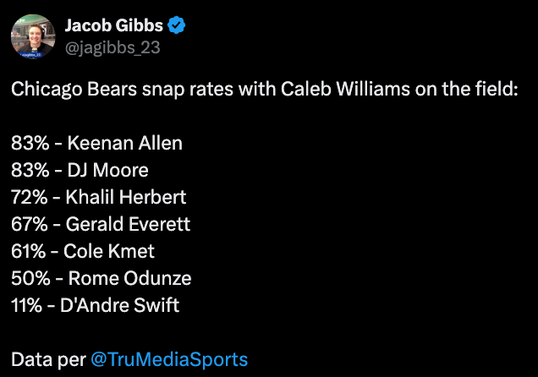Click the 72% snap rate figure

click(30, 197)
